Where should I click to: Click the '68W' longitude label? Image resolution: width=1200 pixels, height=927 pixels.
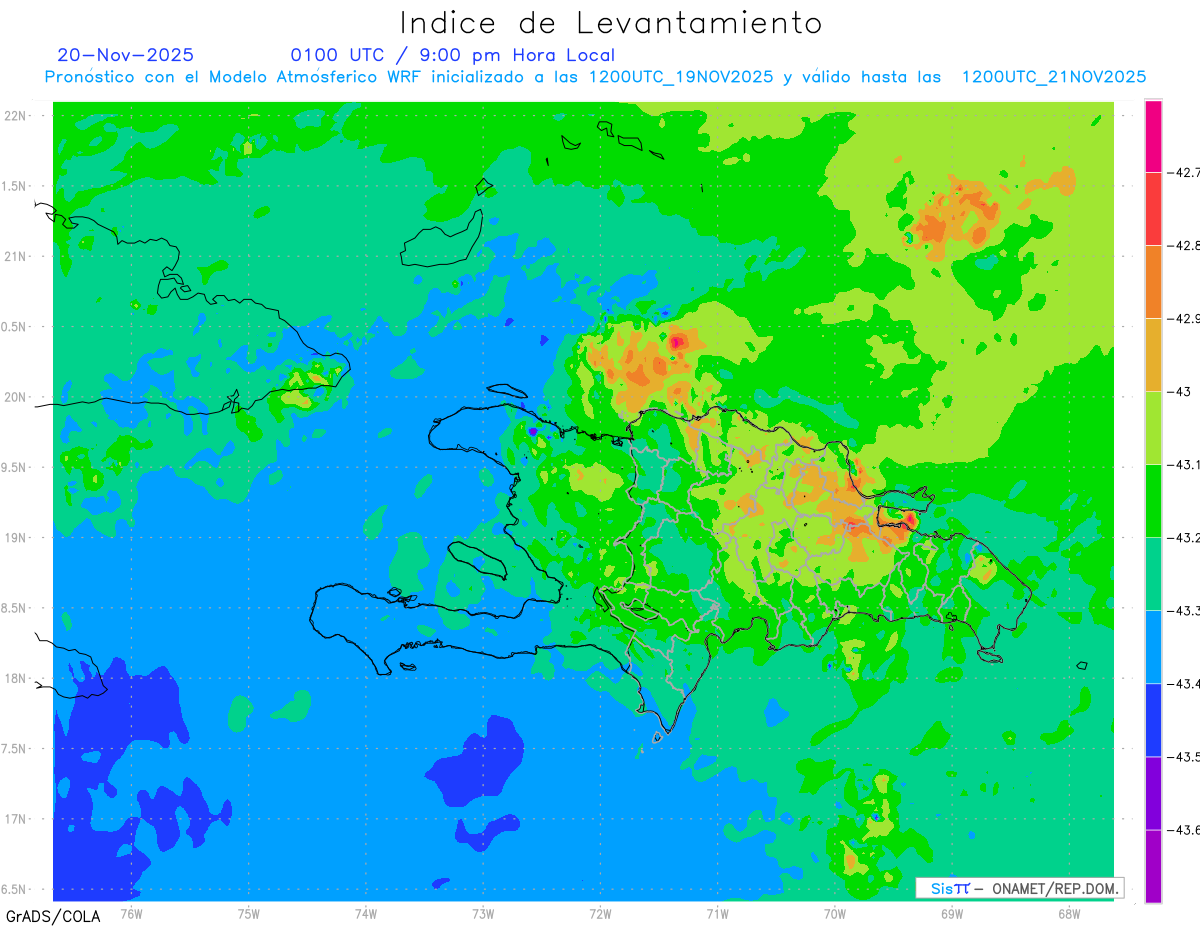point(1068,914)
